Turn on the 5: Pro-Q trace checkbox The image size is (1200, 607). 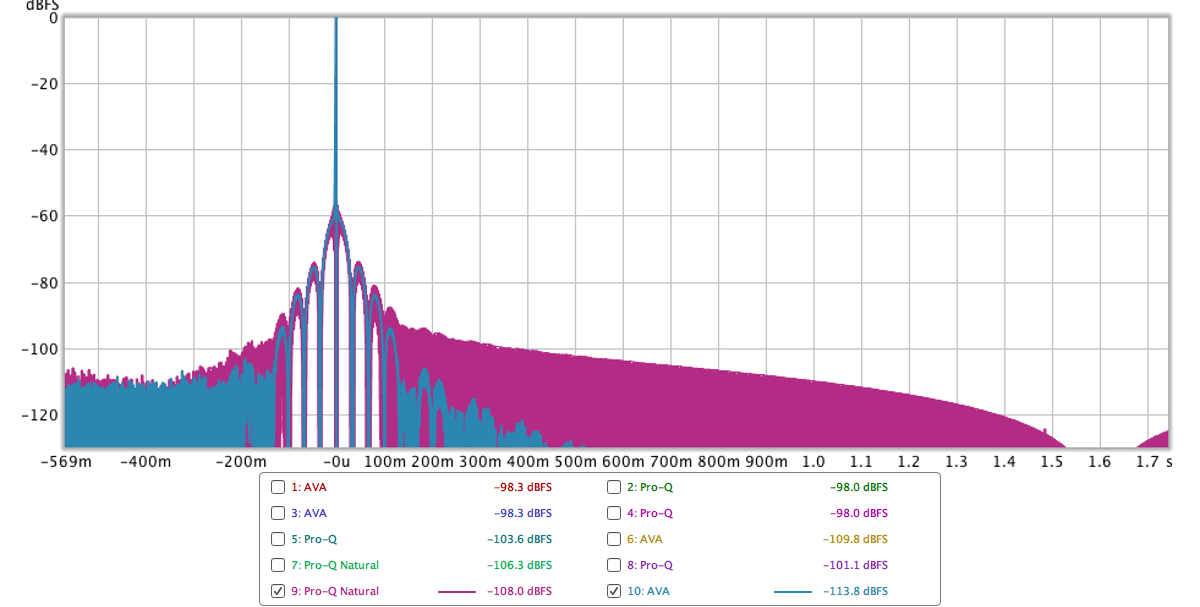click(278, 539)
